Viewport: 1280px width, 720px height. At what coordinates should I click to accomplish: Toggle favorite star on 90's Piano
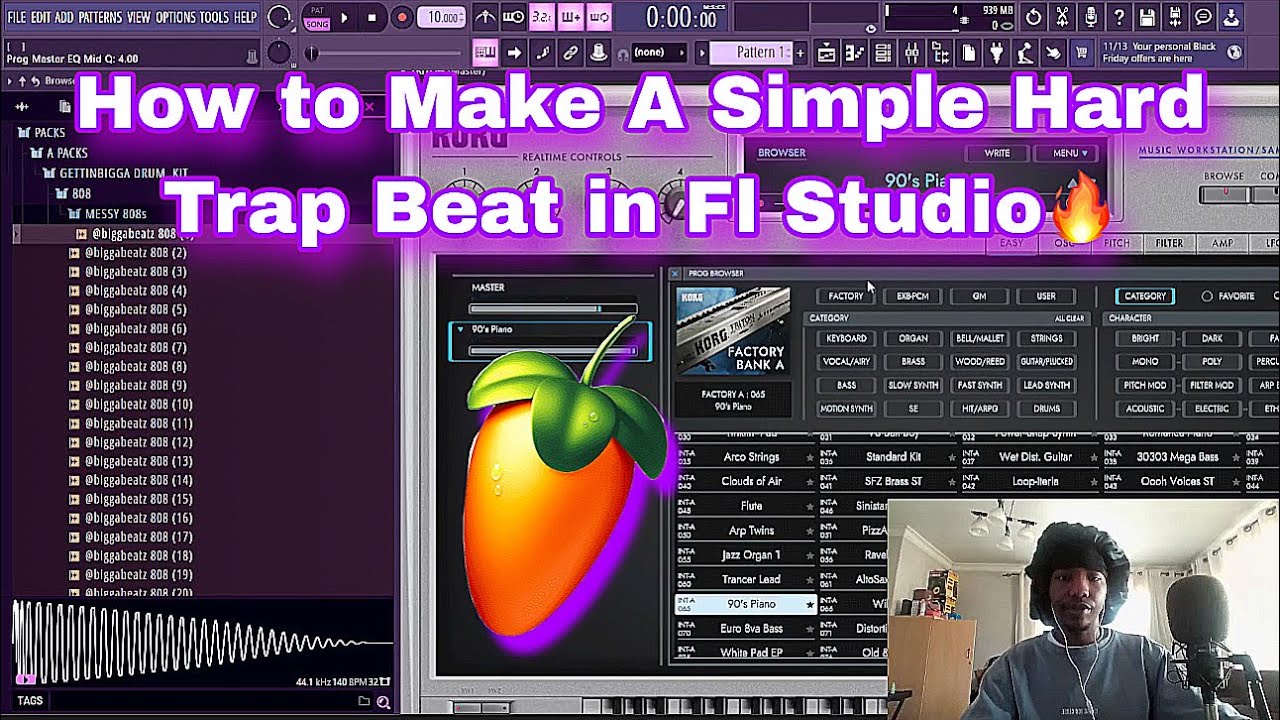(x=810, y=604)
